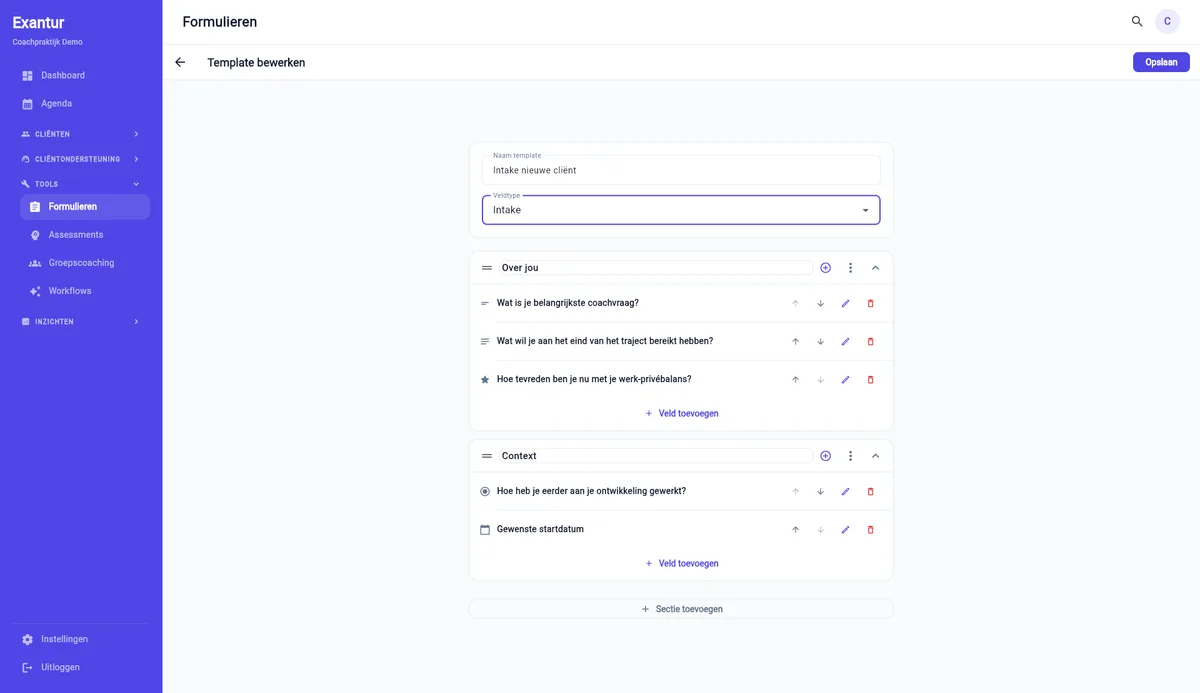This screenshot has height=693, width=1200.
Task: Edit the "Hoe heb je eerder" question
Action: point(845,492)
